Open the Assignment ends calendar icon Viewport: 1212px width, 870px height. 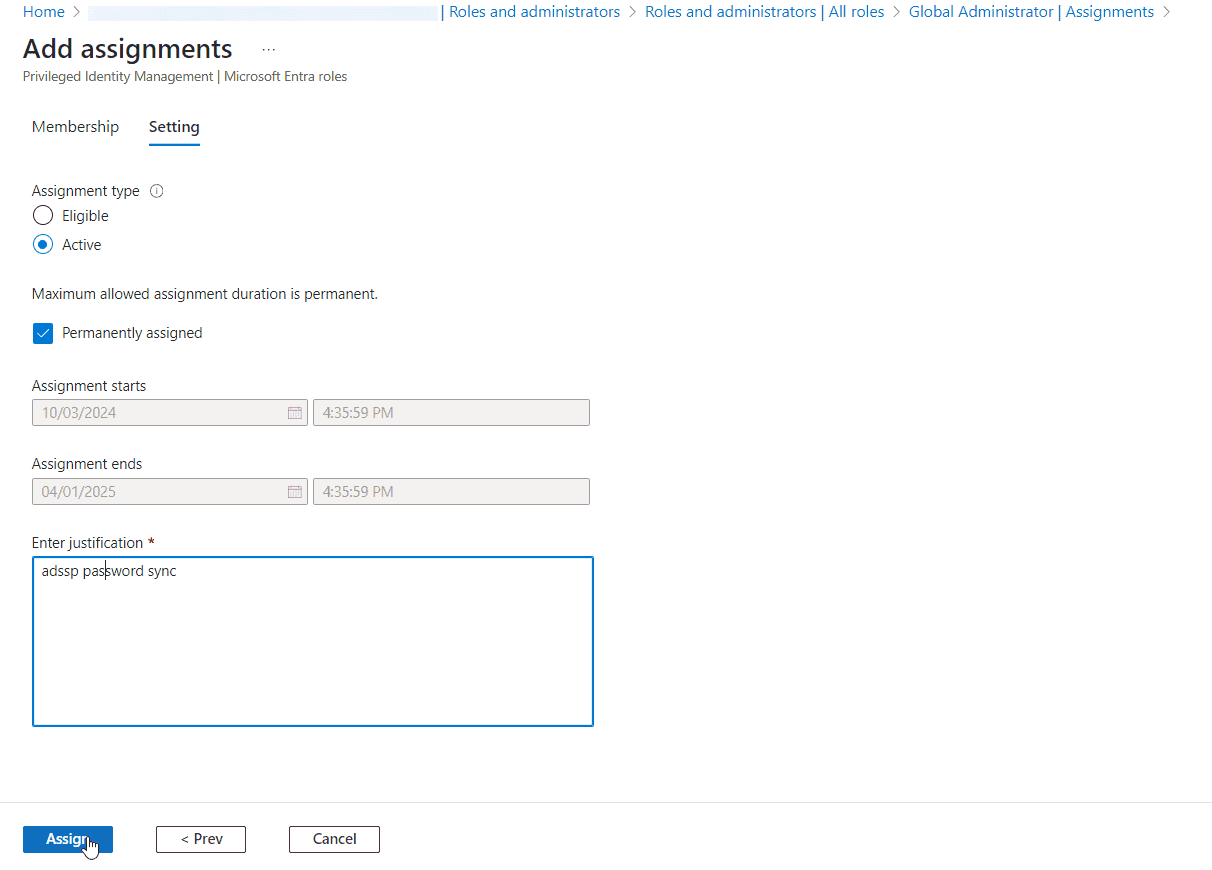click(294, 491)
